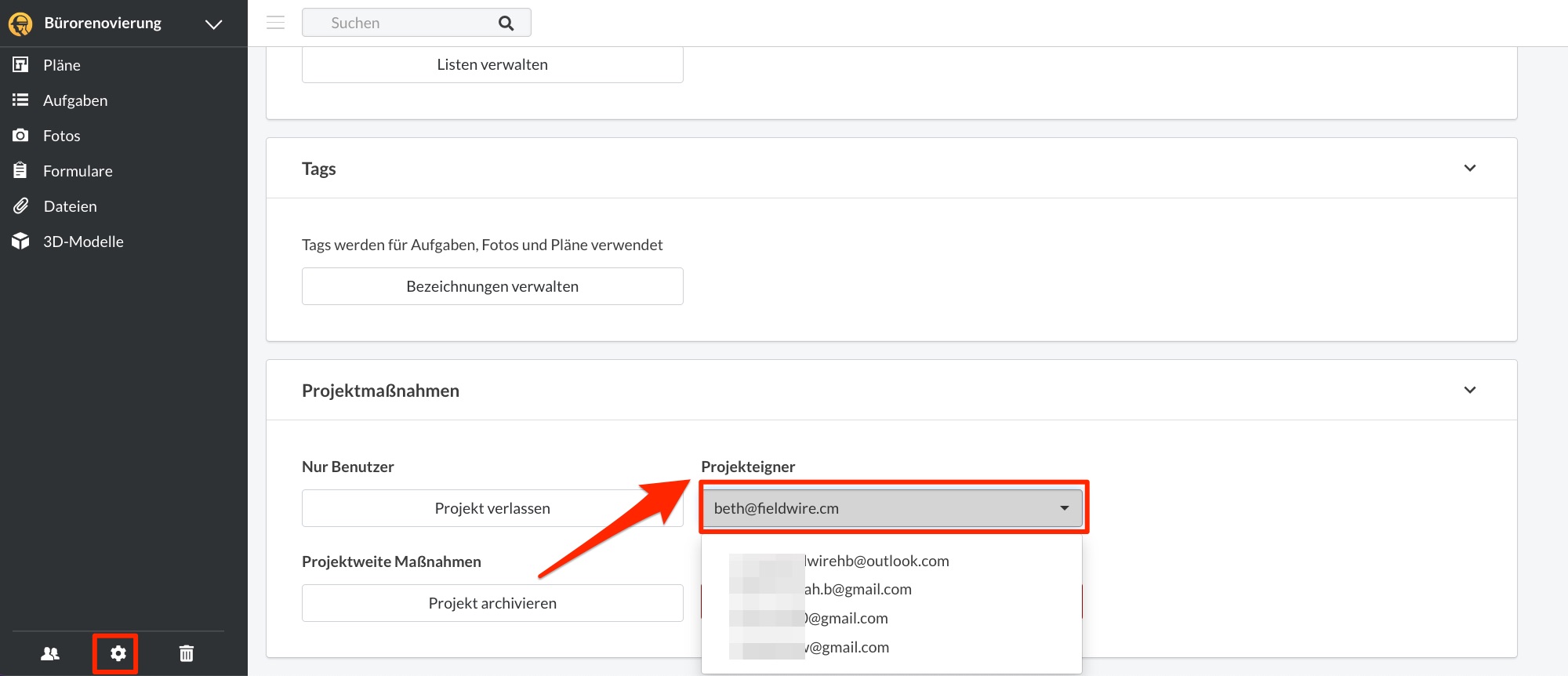Open Pläne in the sidebar
This screenshot has width=1568, height=676.
click(x=61, y=65)
